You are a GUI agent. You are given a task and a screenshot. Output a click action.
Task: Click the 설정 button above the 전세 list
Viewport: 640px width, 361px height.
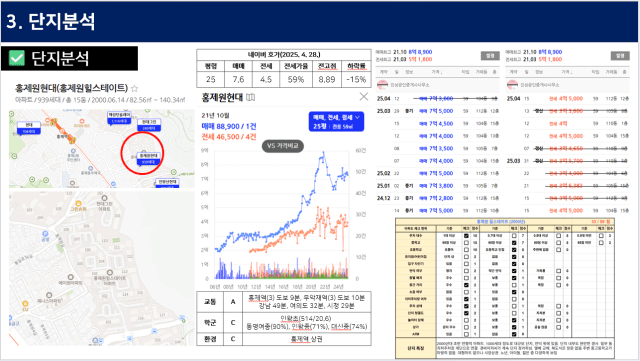pyautogui.click(x=620, y=56)
